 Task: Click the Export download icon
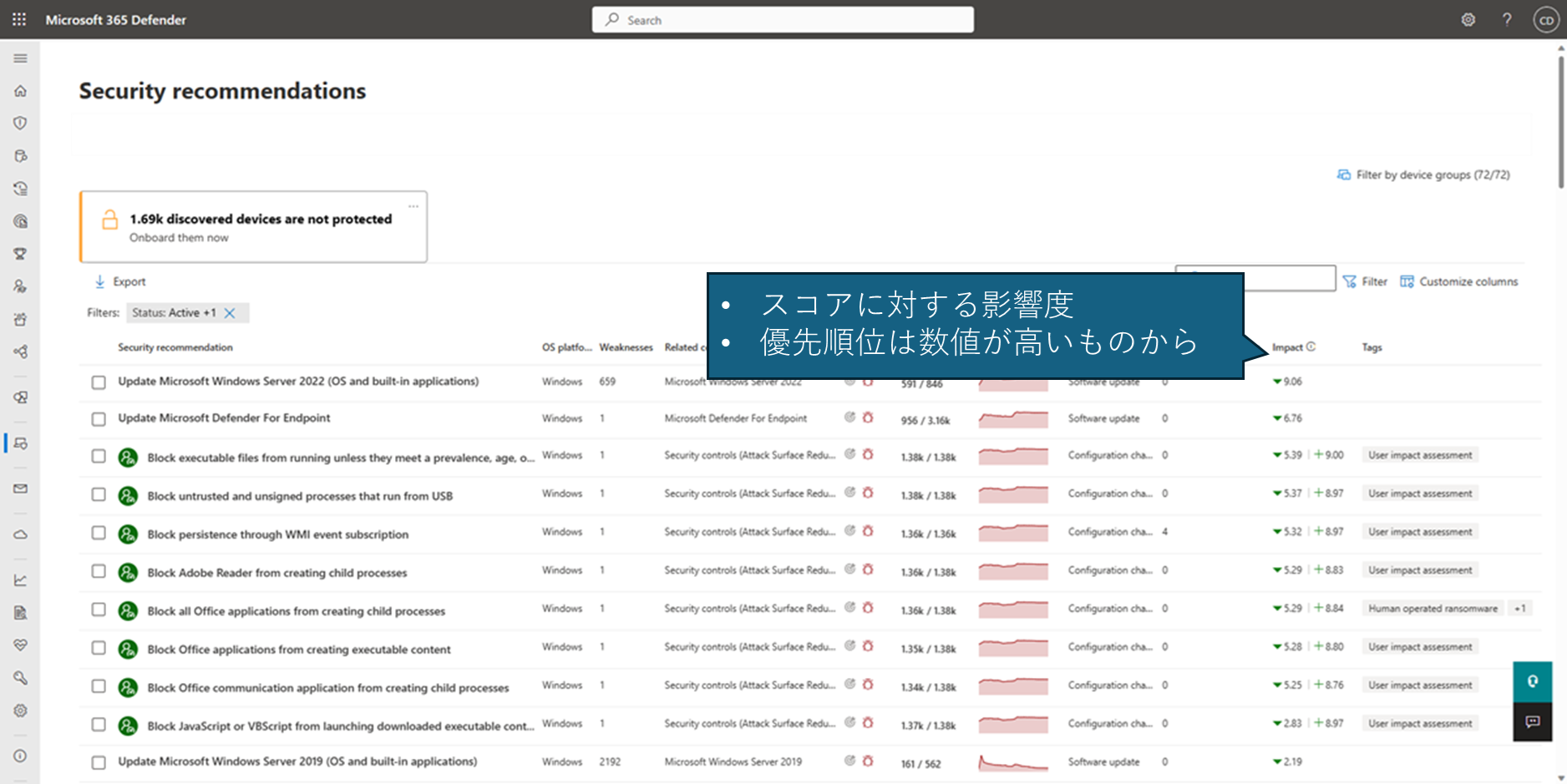point(99,282)
